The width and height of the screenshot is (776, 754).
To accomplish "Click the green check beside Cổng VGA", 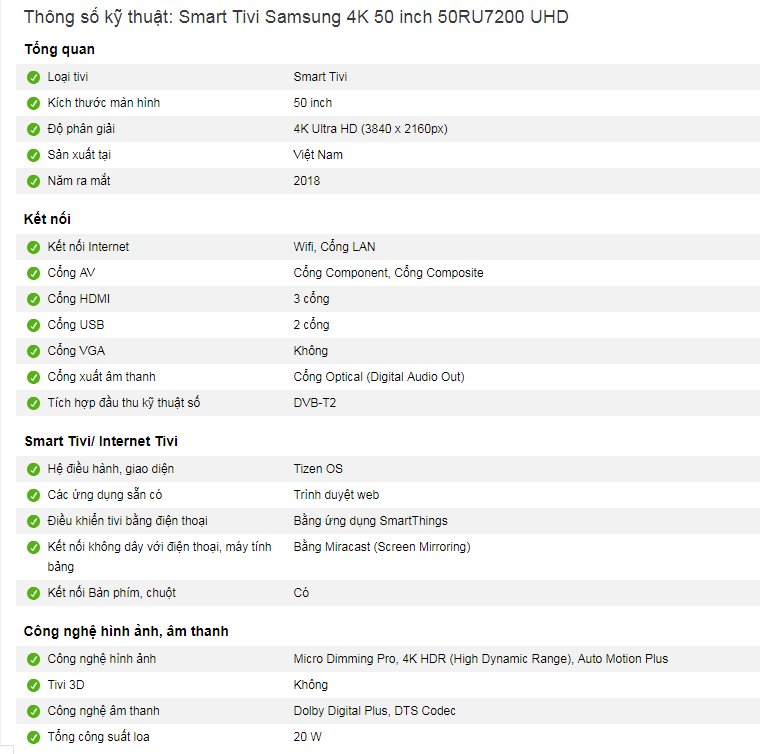I will coord(34,351).
